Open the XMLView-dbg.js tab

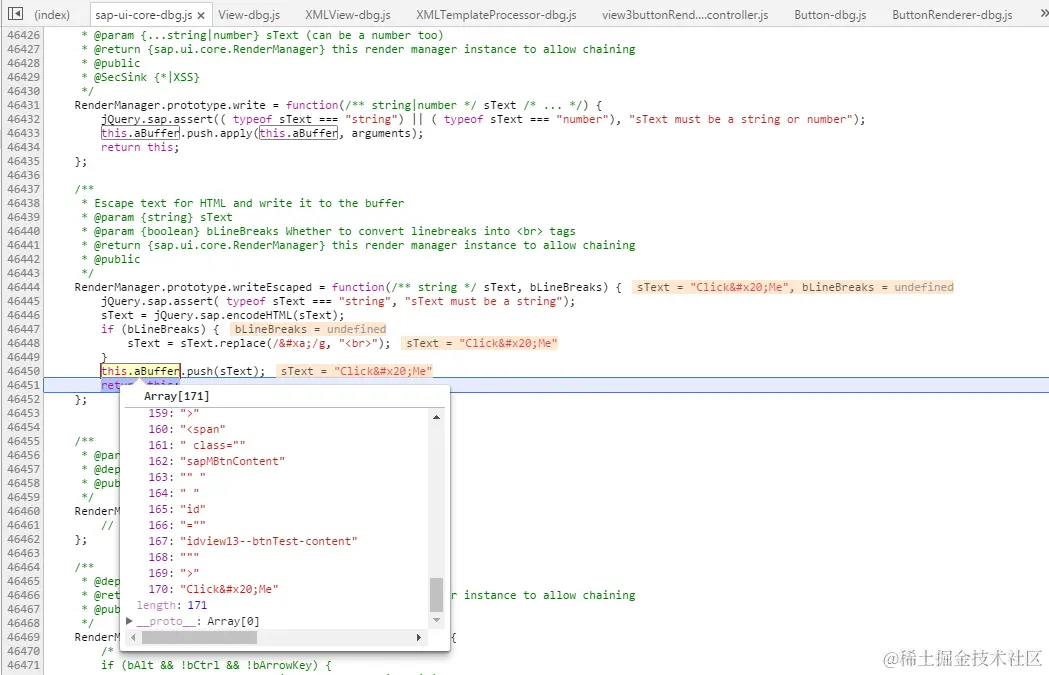[348, 15]
